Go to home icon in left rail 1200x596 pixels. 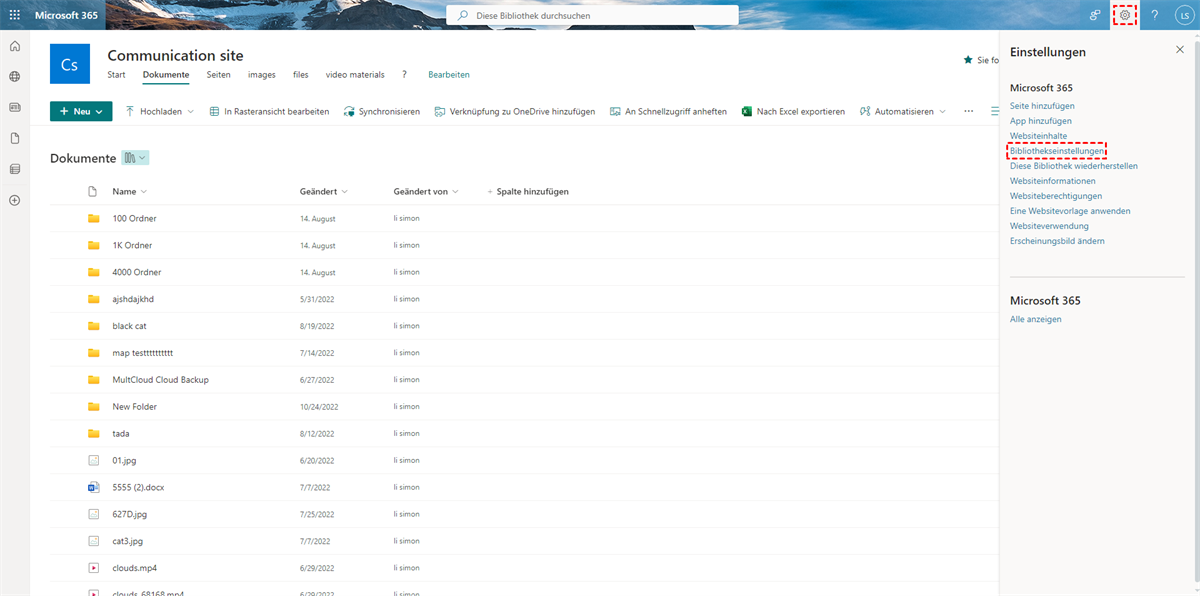15,46
